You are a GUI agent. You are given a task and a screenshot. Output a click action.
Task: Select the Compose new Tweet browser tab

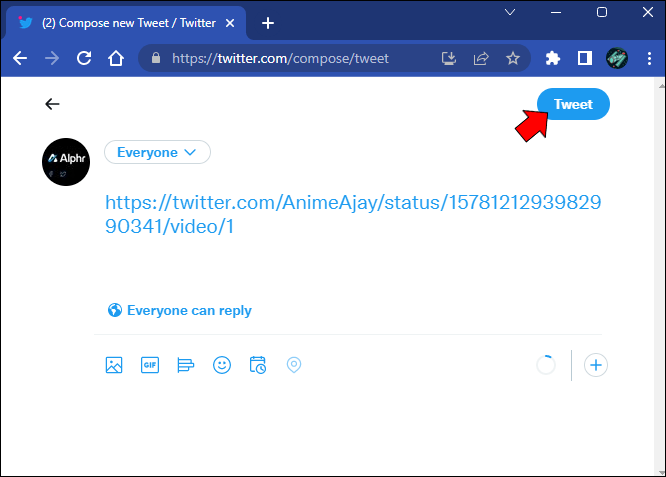[x=126, y=23]
